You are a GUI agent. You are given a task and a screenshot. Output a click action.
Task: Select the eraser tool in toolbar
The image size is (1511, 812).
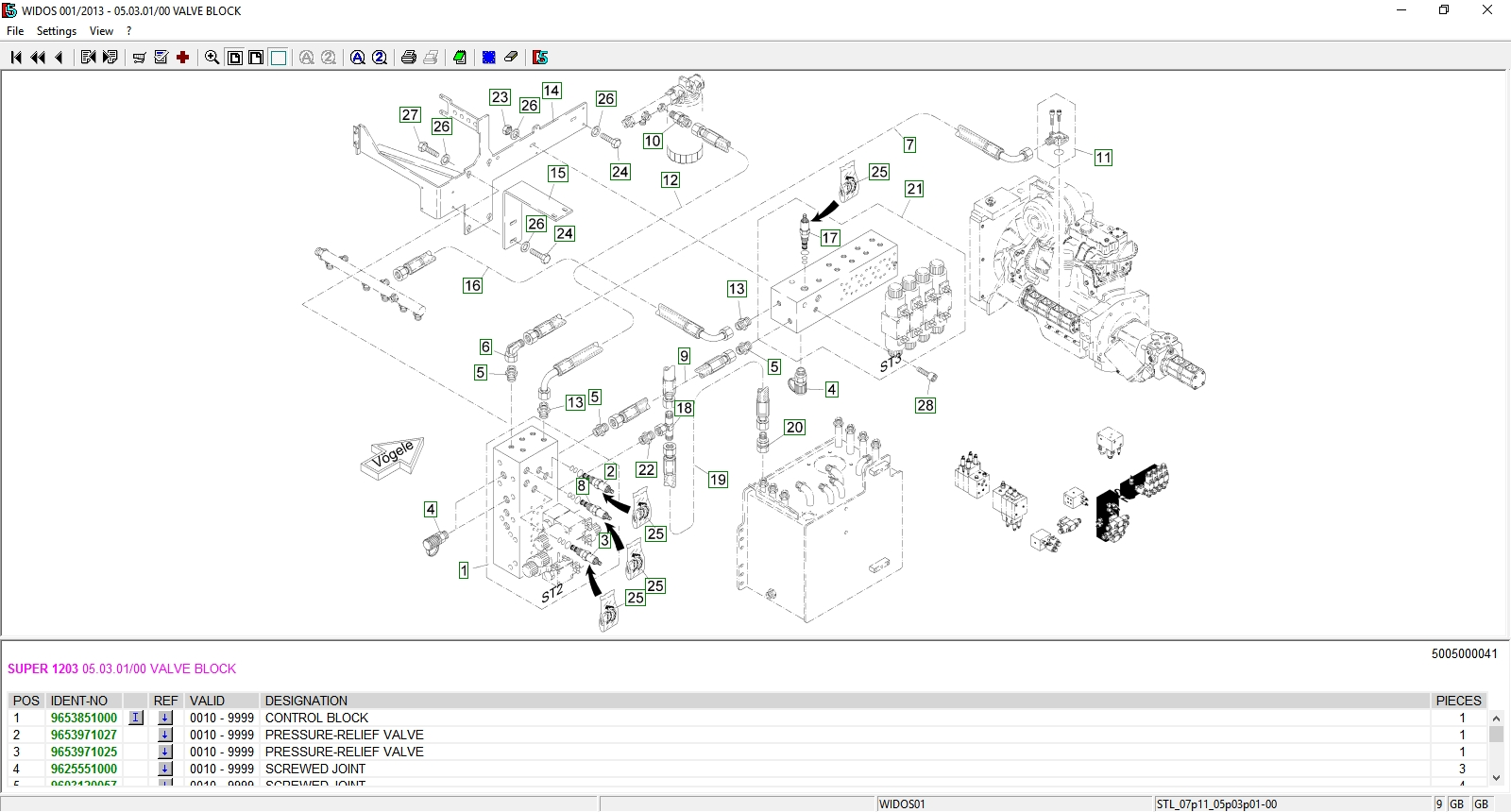click(x=511, y=58)
